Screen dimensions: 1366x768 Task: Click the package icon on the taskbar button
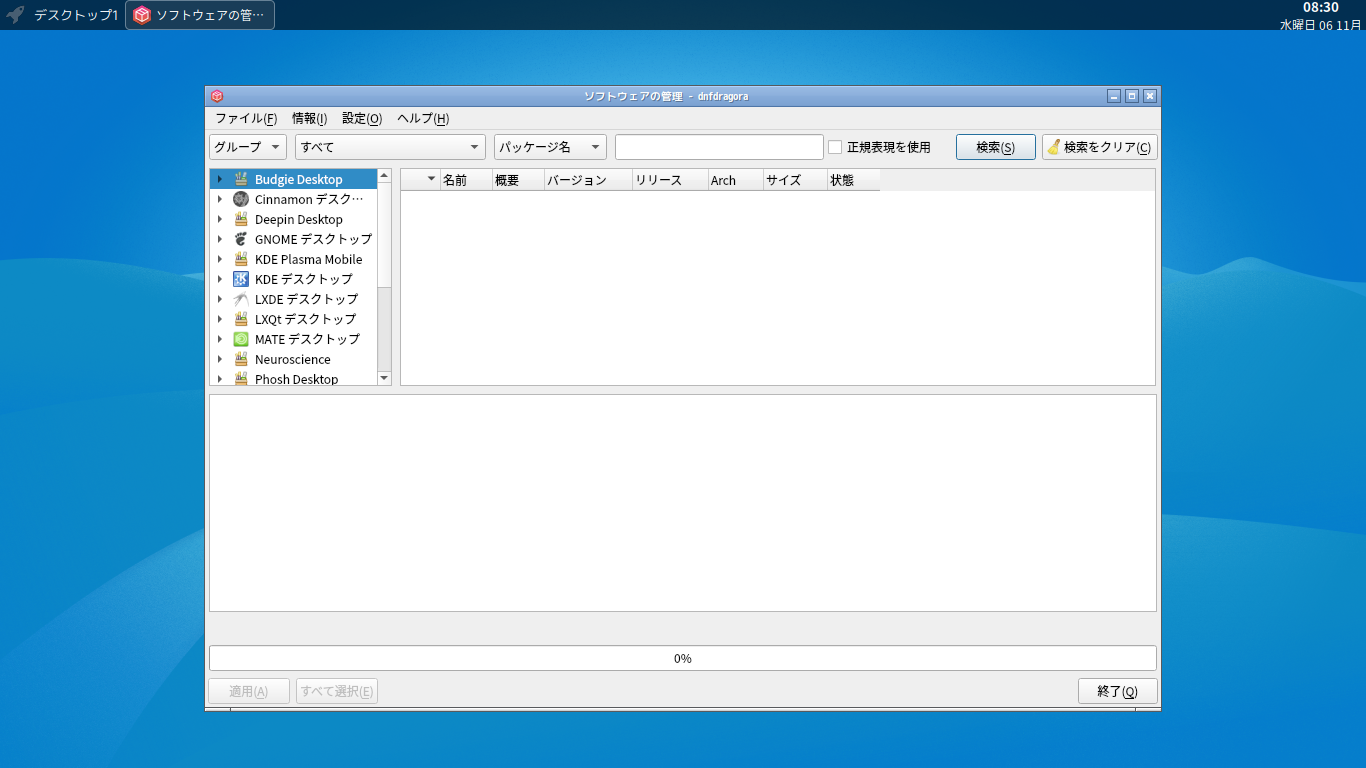coord(142,15)
